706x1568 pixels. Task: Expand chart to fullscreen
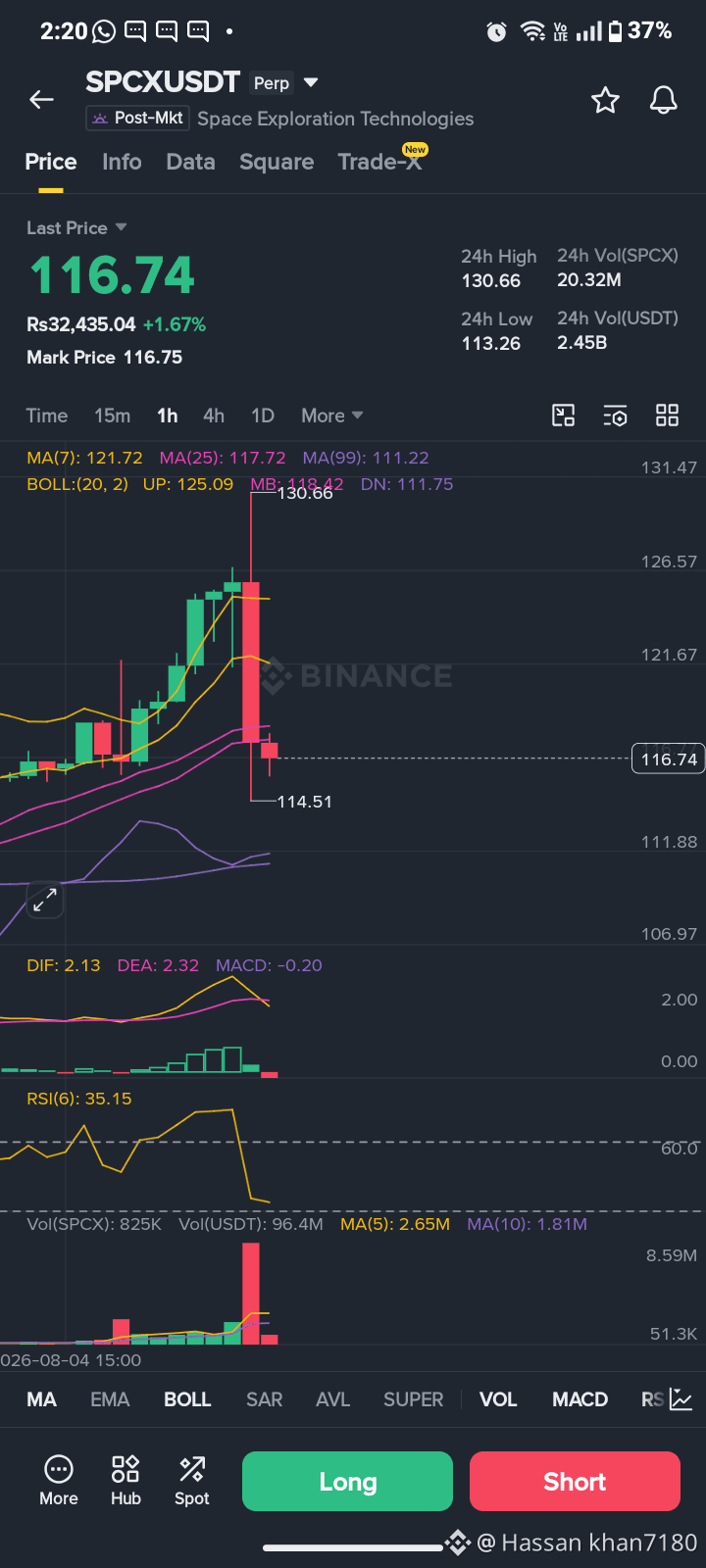coord(44,901)
